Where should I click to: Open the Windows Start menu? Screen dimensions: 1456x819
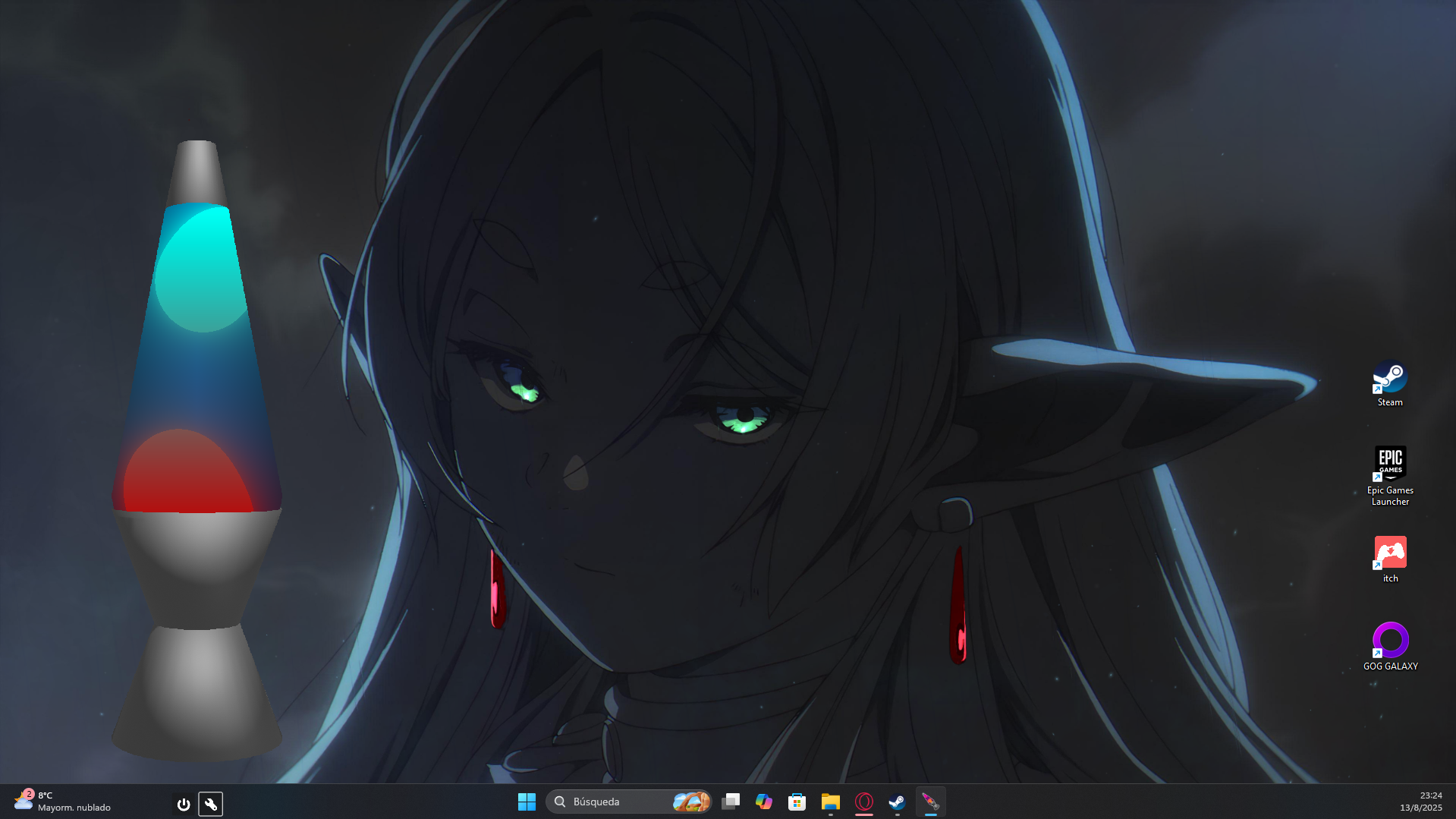pos(527,802)
